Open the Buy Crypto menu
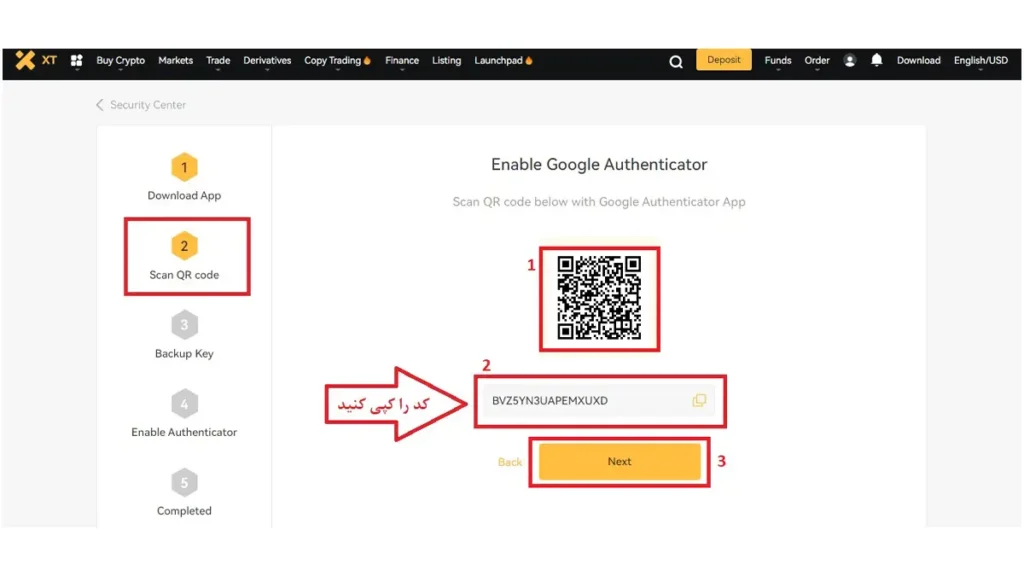 pyautogui.click(x=121, y=61)
